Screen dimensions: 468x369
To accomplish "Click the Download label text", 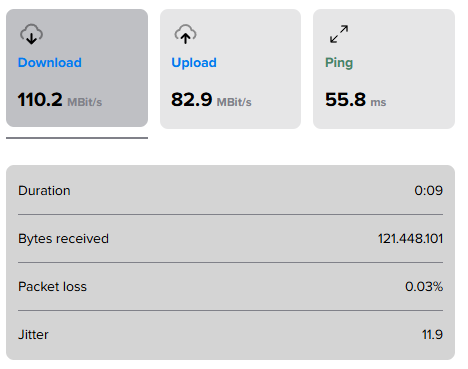I will point(50,63).
